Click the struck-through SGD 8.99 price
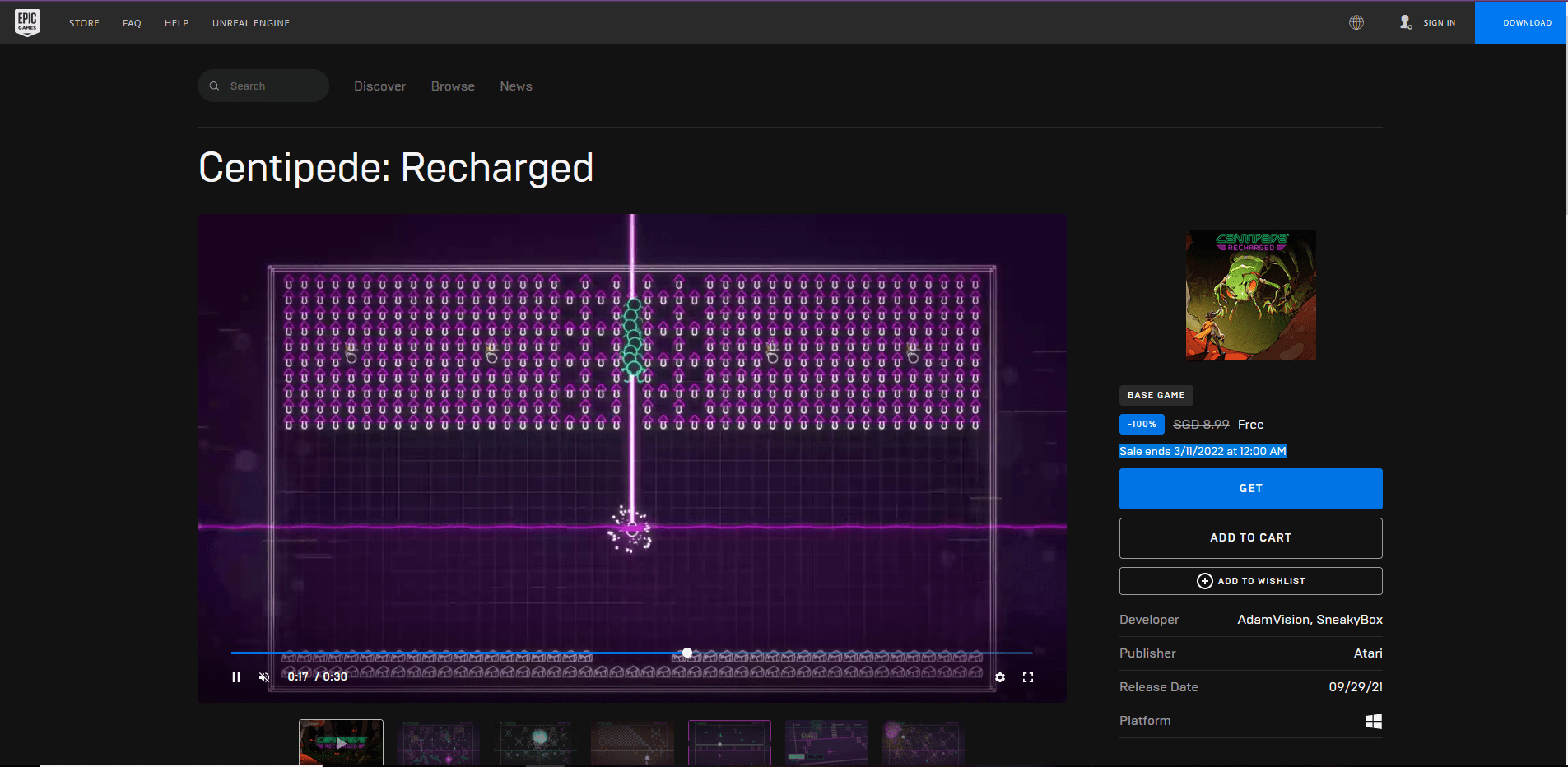This screenshot has height=767, width=1568. (x=1201, y=425)
